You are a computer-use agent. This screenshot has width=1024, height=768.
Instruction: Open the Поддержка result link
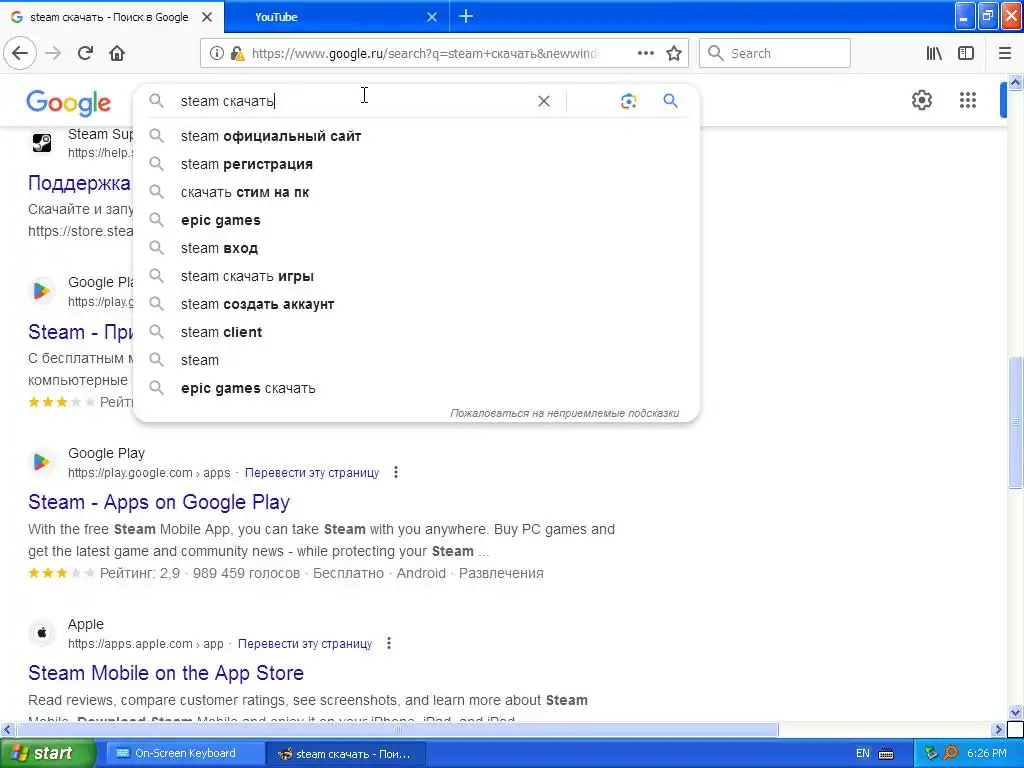tap(79, 183)
